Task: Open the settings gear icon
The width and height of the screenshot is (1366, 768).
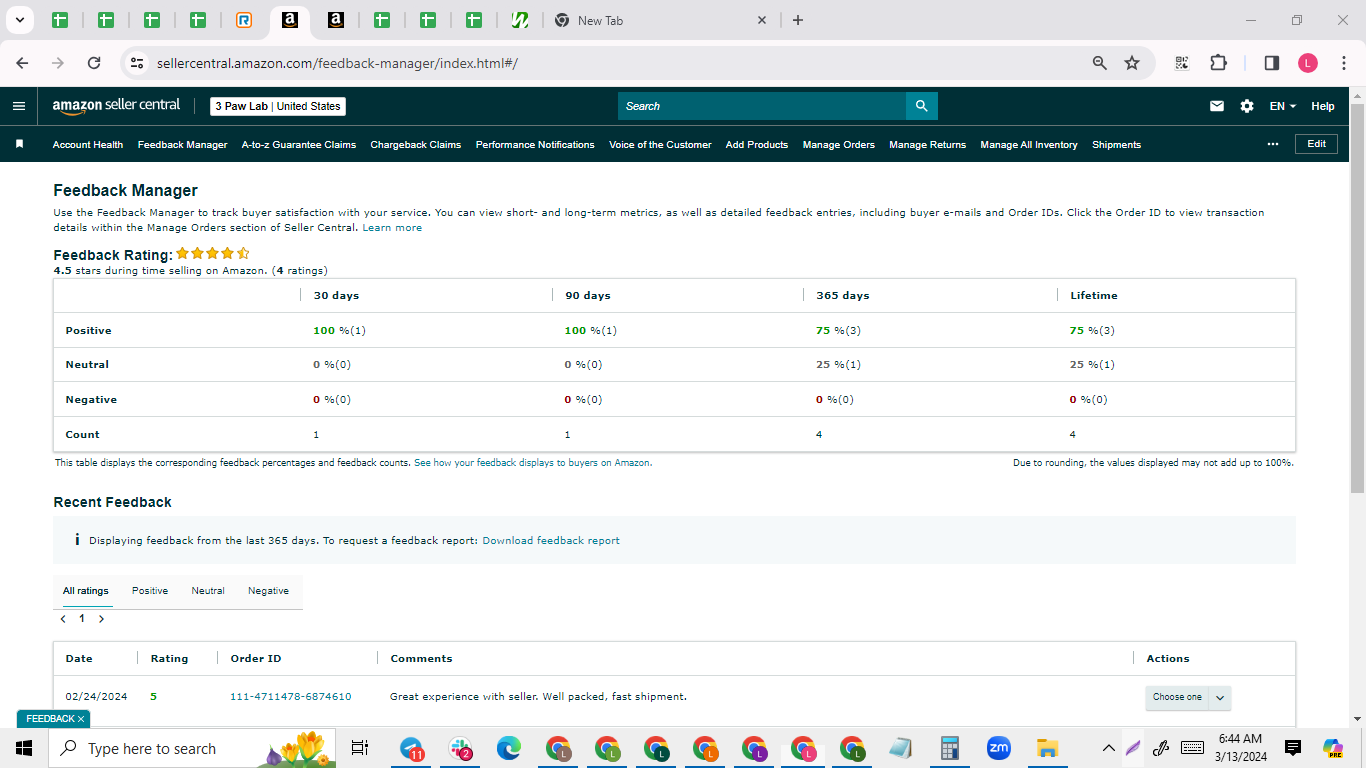Action: click(x=1247, y=106)
